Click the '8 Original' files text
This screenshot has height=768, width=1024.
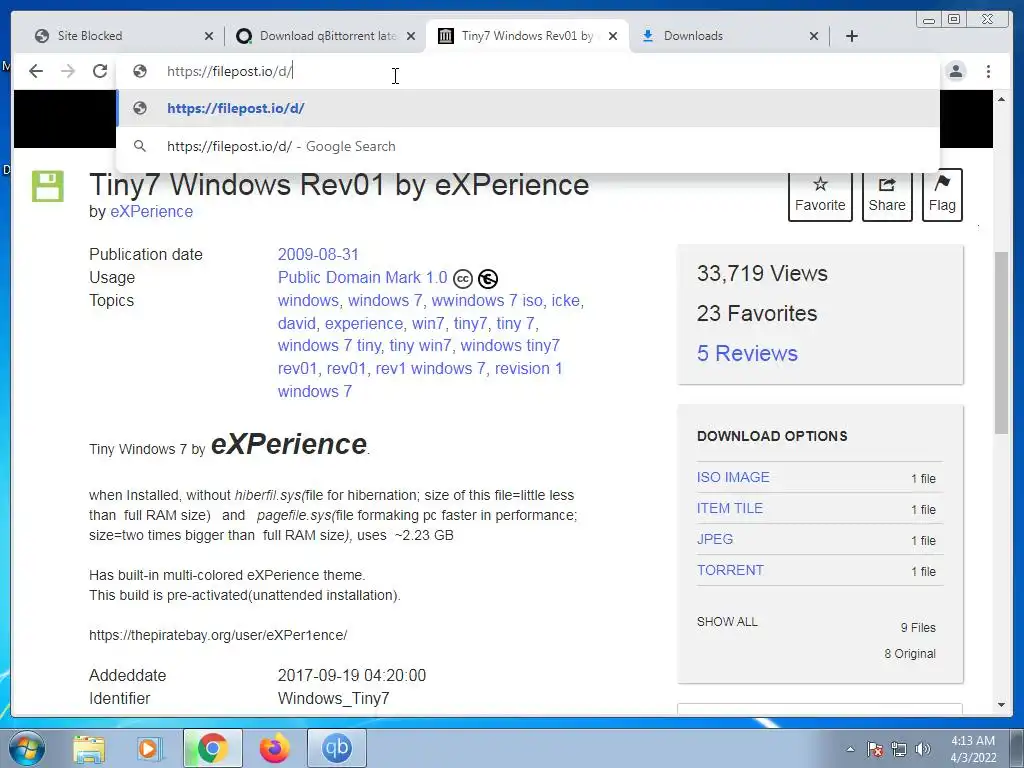point(910,654)
